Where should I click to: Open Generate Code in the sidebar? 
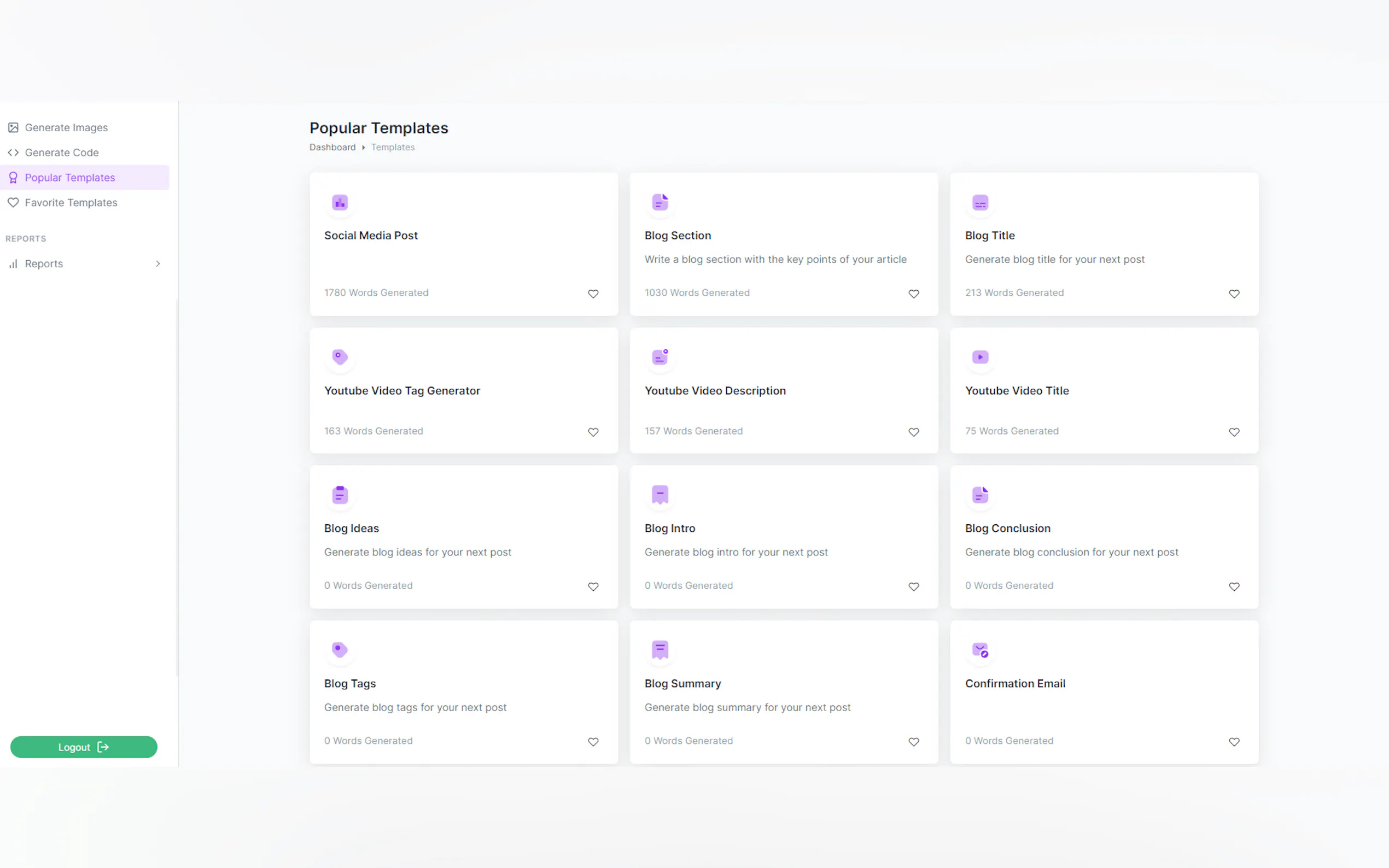point(61,153)
